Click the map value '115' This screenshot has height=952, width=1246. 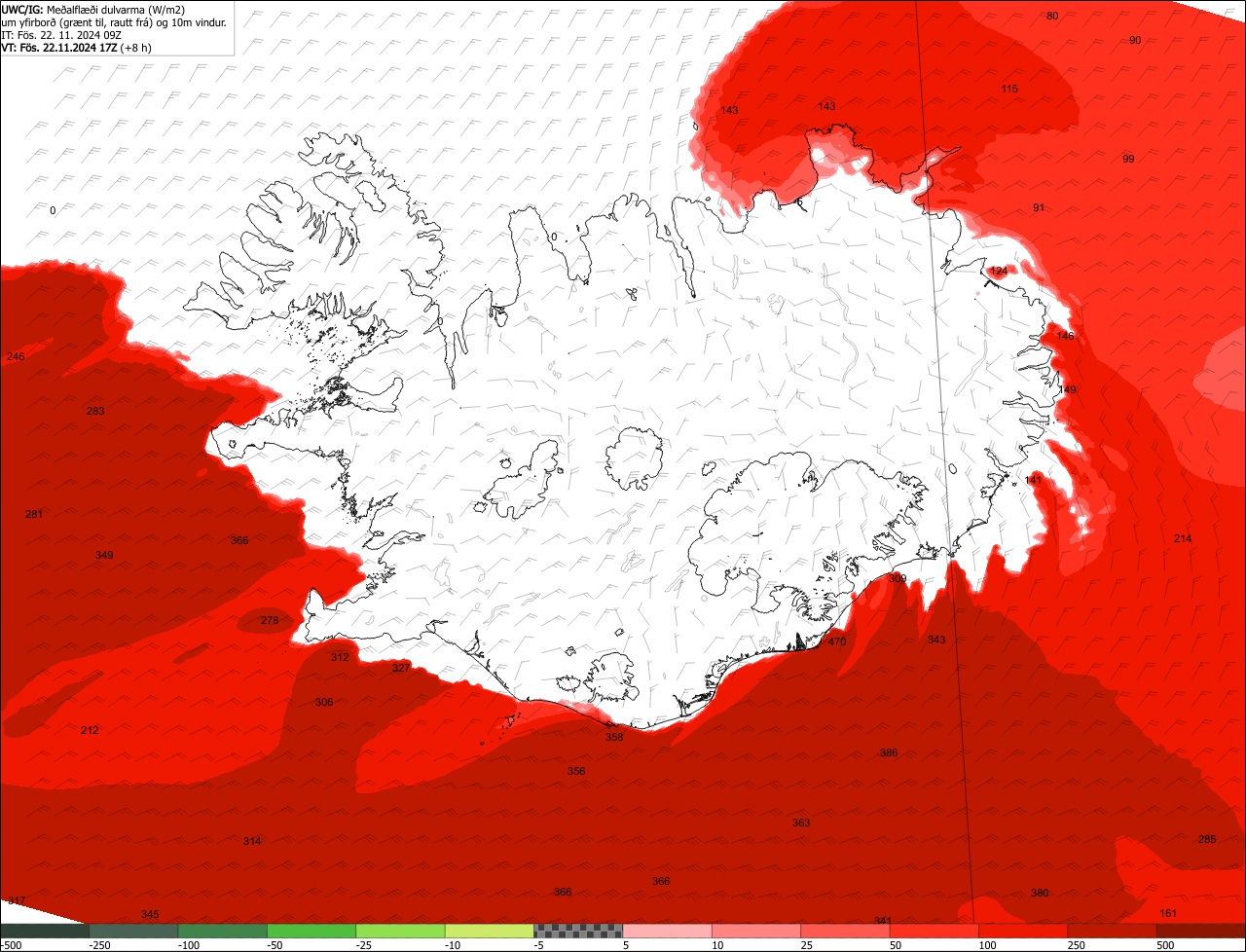point(1009,89)
